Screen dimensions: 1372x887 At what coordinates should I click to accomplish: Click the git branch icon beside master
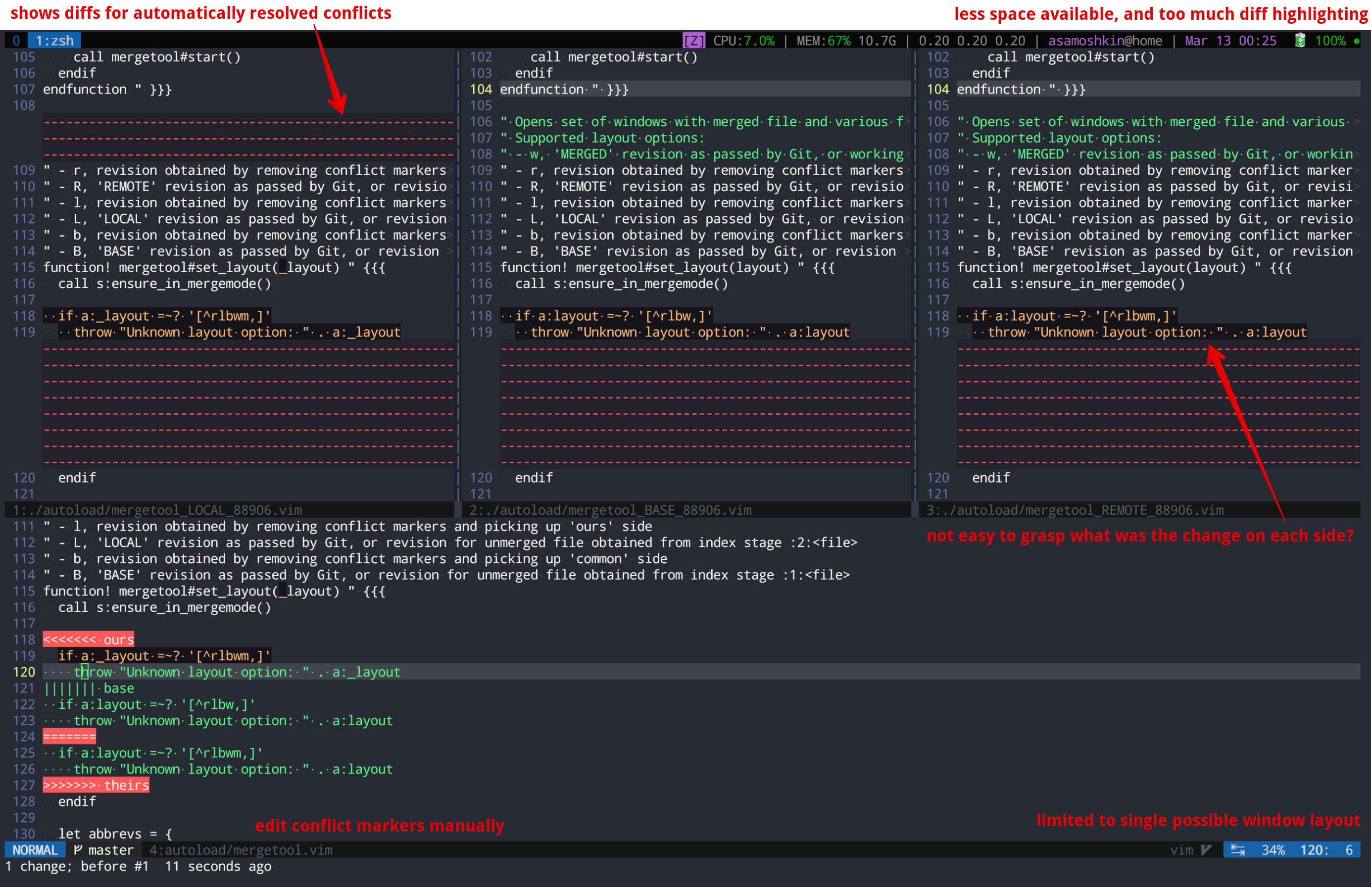78,849
